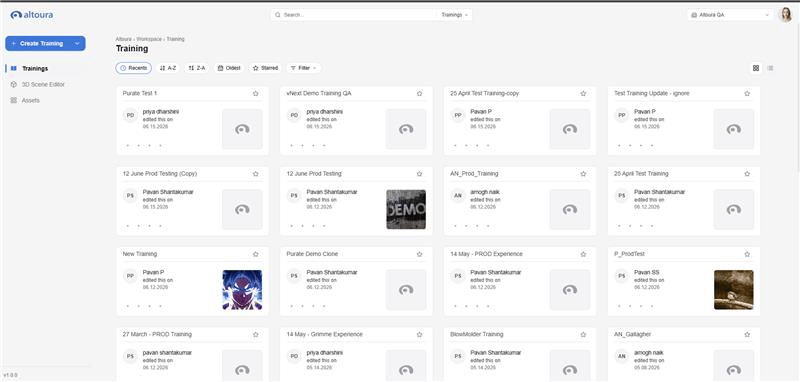This screenshot has height=382, width=800.
Task: Switch to list view layout
Action: tap(770, 68)
